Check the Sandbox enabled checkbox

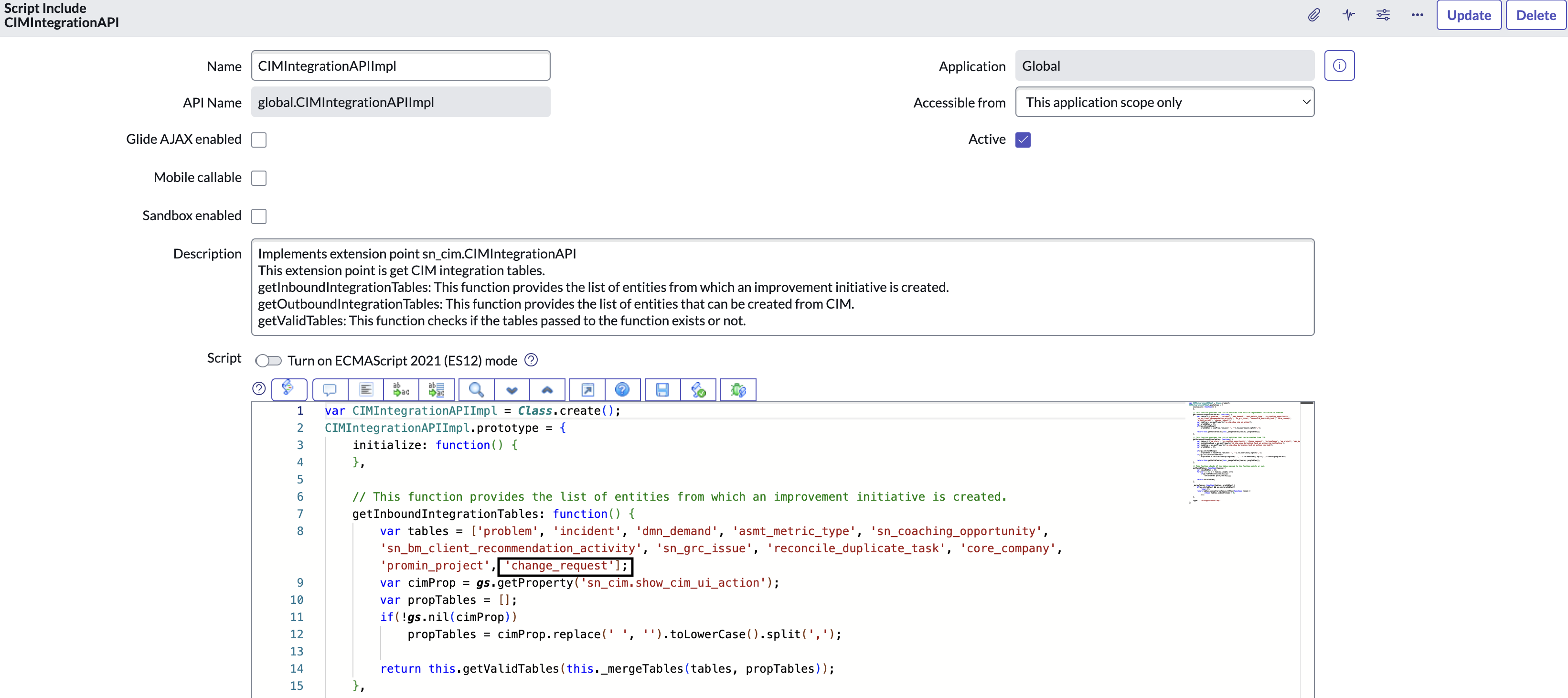(259, 216)
